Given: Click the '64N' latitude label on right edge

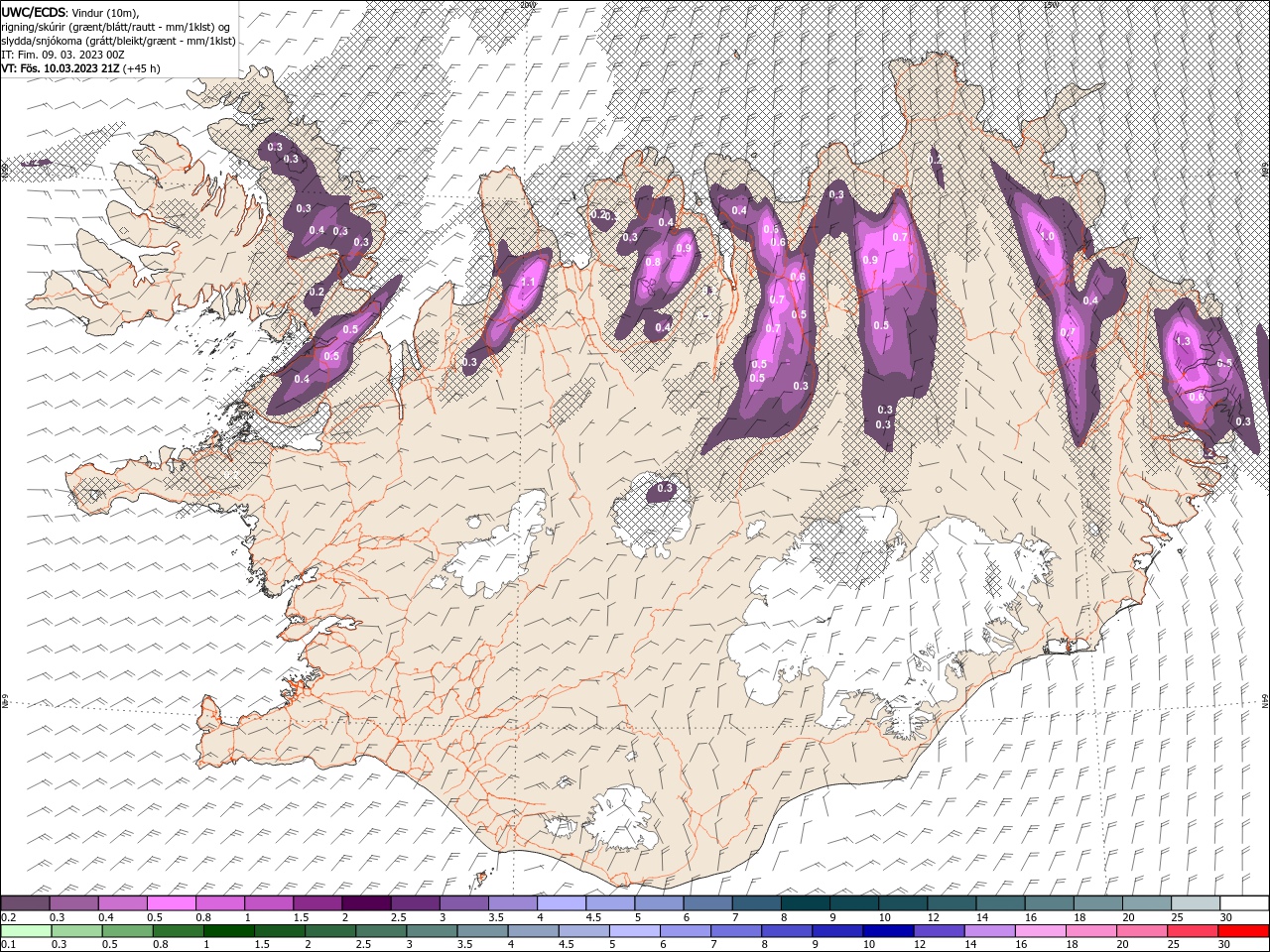Looking at the screenshot, I should point(1265,701).
